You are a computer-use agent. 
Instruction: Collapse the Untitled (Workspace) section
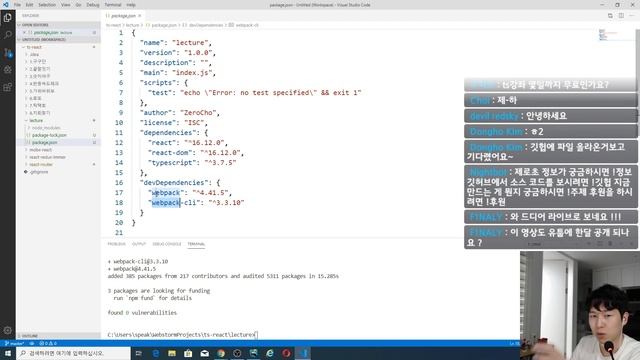(x=57, y=40)
